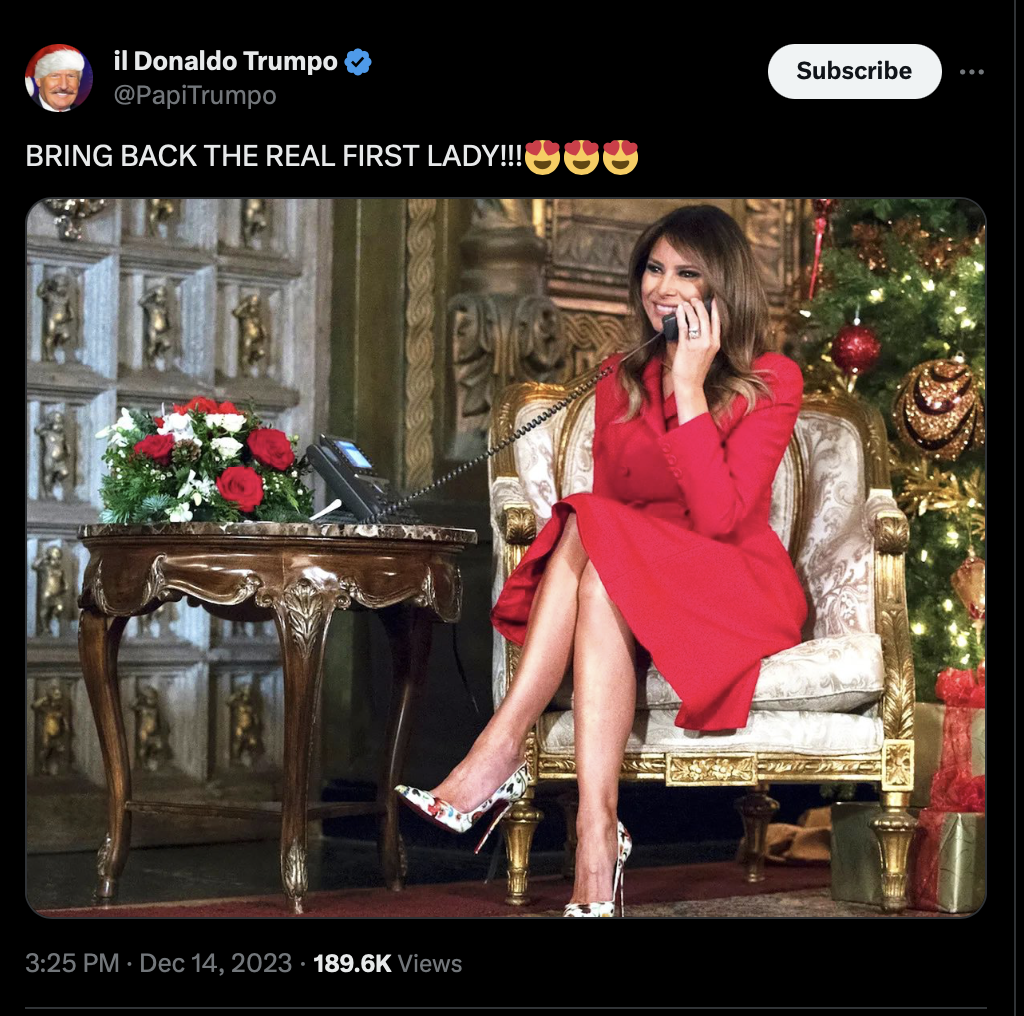This screenshot has width=1024, height=1016.
Task: Click the blue verified checkmark badge
Action: point(358,61)
